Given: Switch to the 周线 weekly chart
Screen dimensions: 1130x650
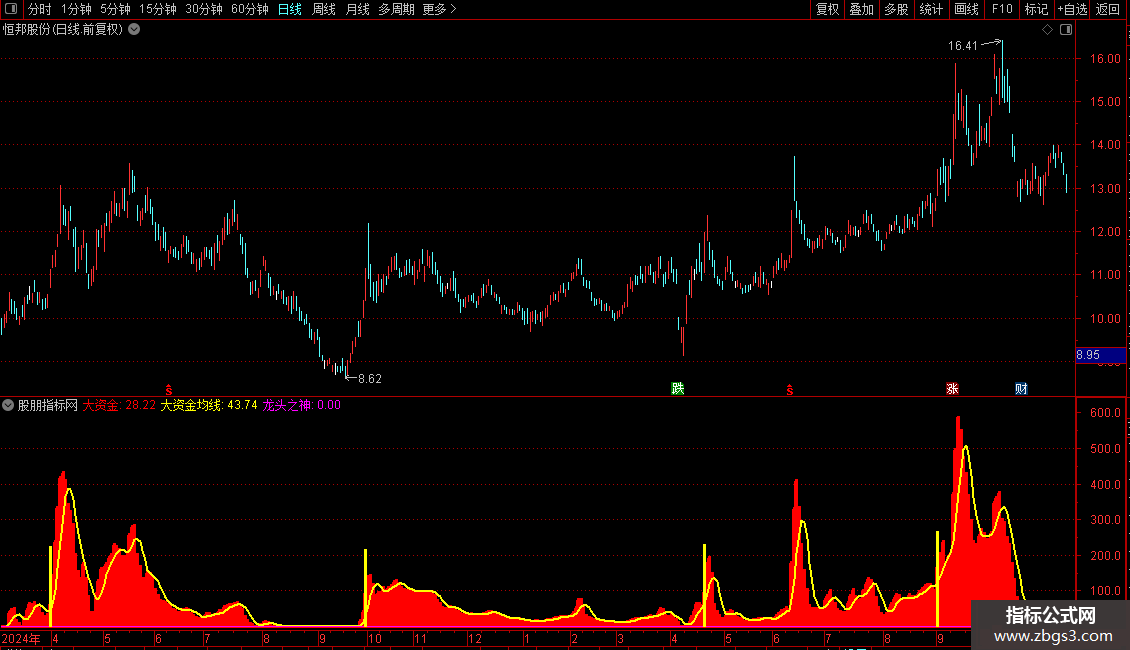Looking at the screenshot, I should click(324, 9).
